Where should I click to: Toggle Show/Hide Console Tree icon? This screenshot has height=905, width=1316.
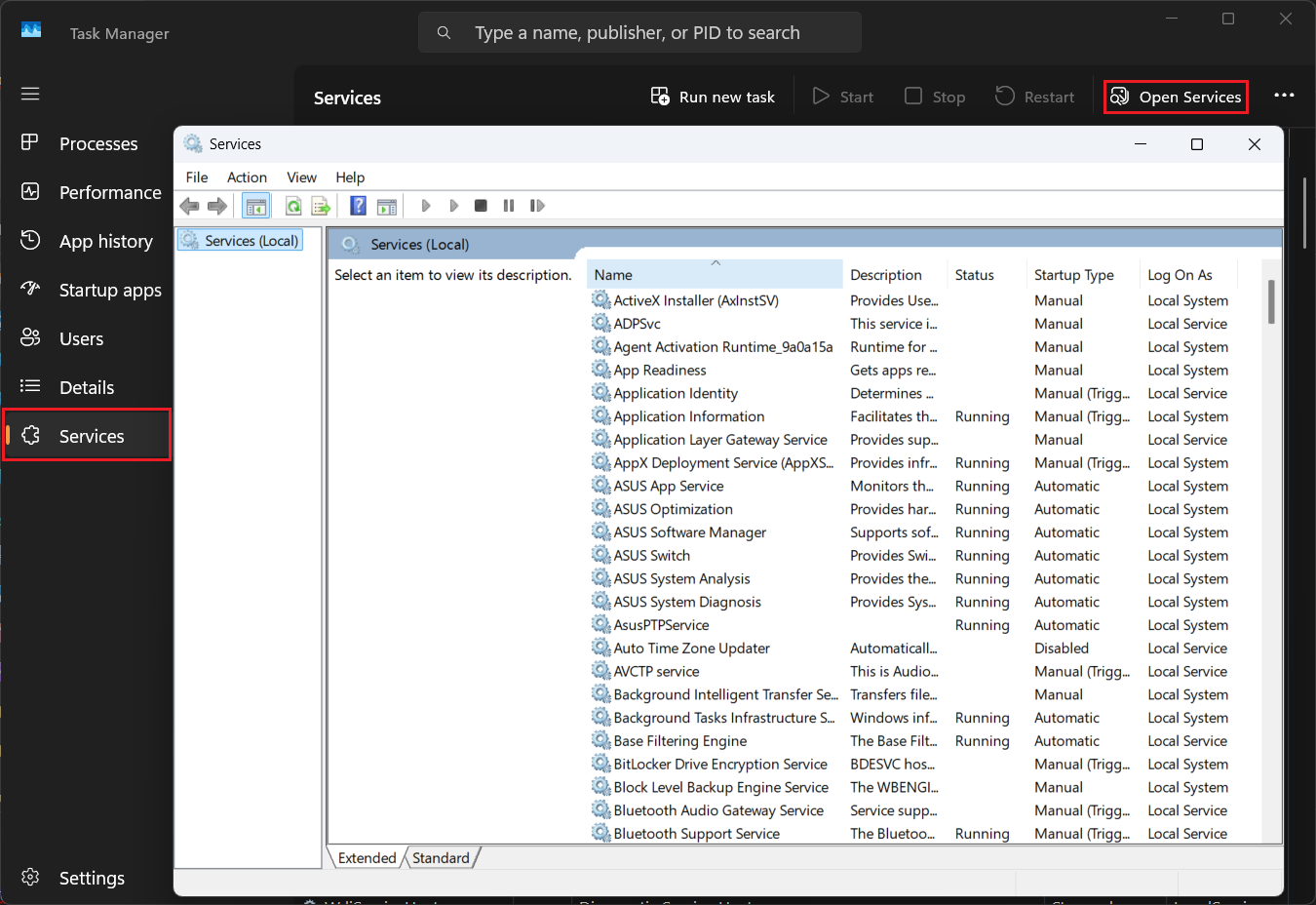[x=256, y=206]
